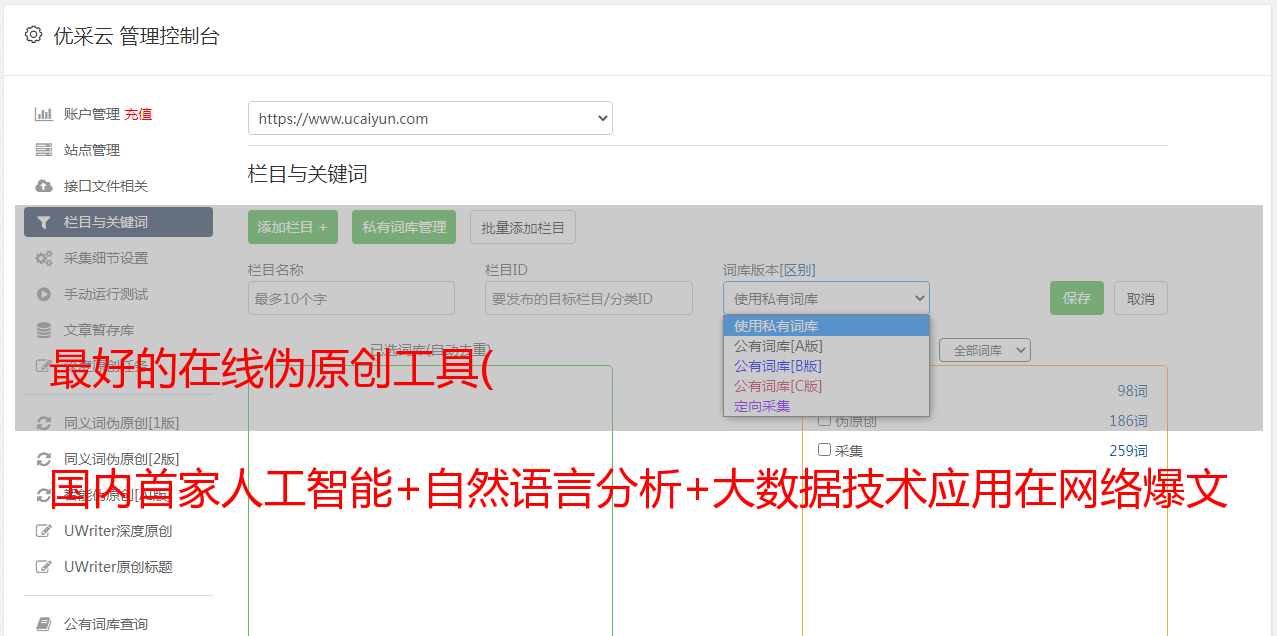Click the database icon beside 文章暂存库
This screenshot has height=636, width=1277.
tap(44, 330)
